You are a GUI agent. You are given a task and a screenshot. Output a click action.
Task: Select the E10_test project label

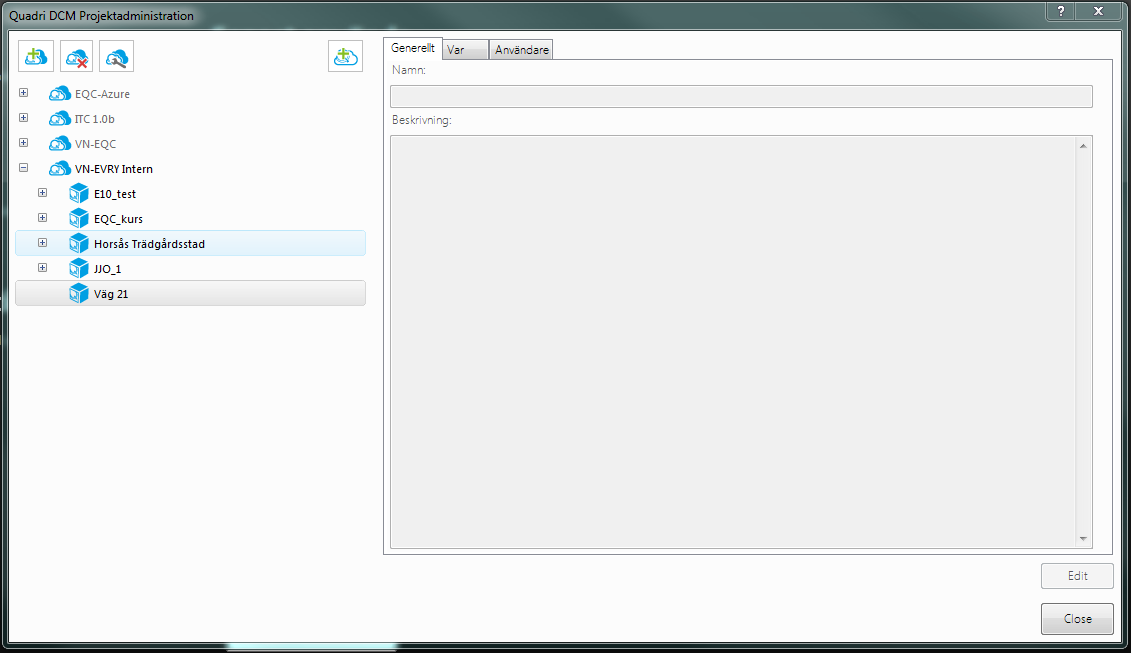[115, 194]
